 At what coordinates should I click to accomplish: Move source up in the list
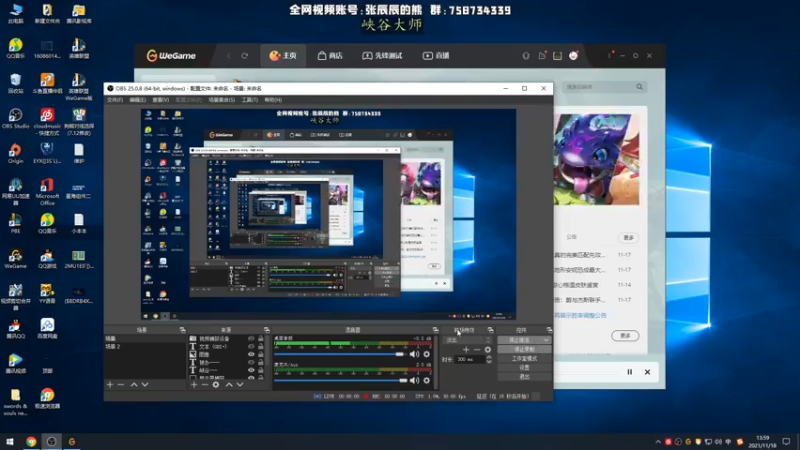pos(229,384)
